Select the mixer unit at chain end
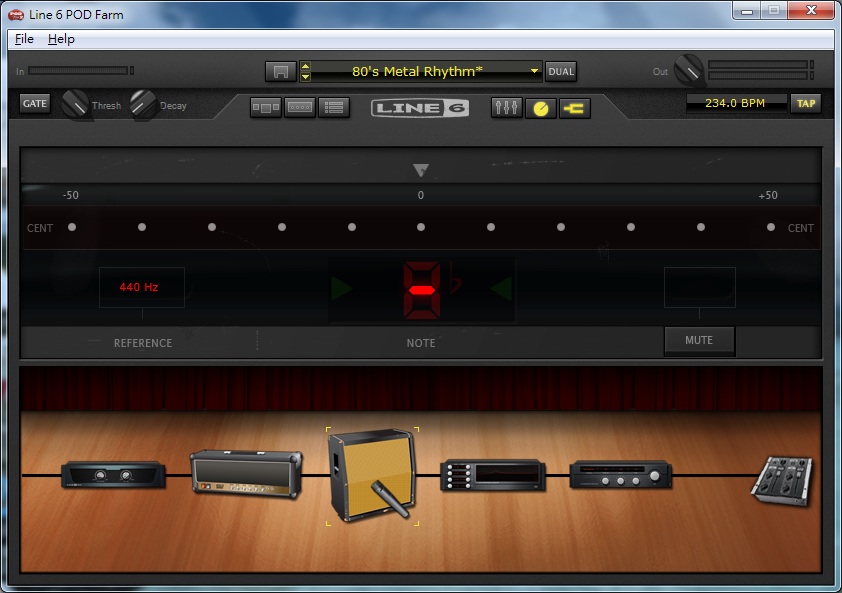 coord(783,481)
